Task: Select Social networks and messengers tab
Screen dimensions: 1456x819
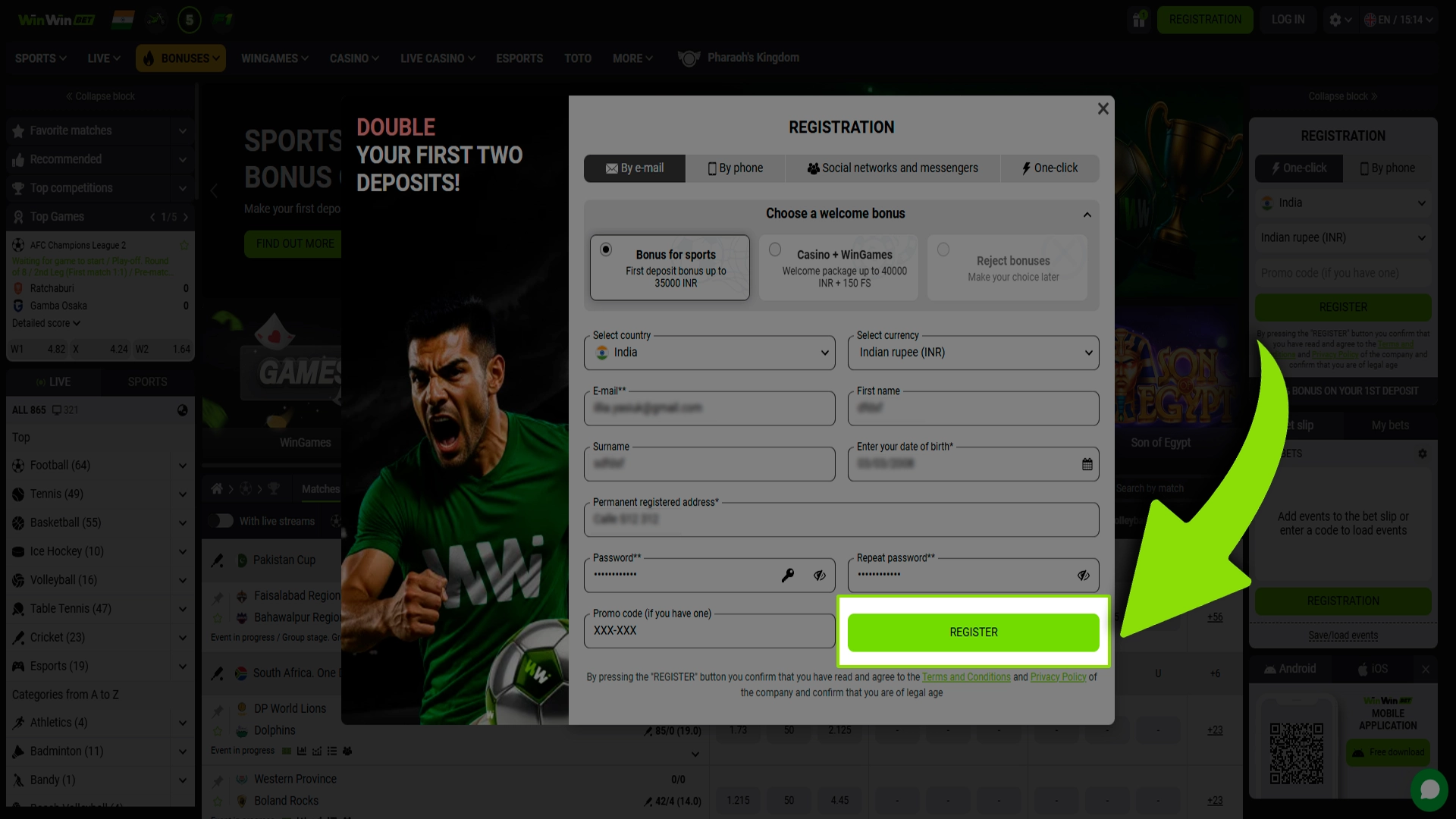Action: [893, 168]
